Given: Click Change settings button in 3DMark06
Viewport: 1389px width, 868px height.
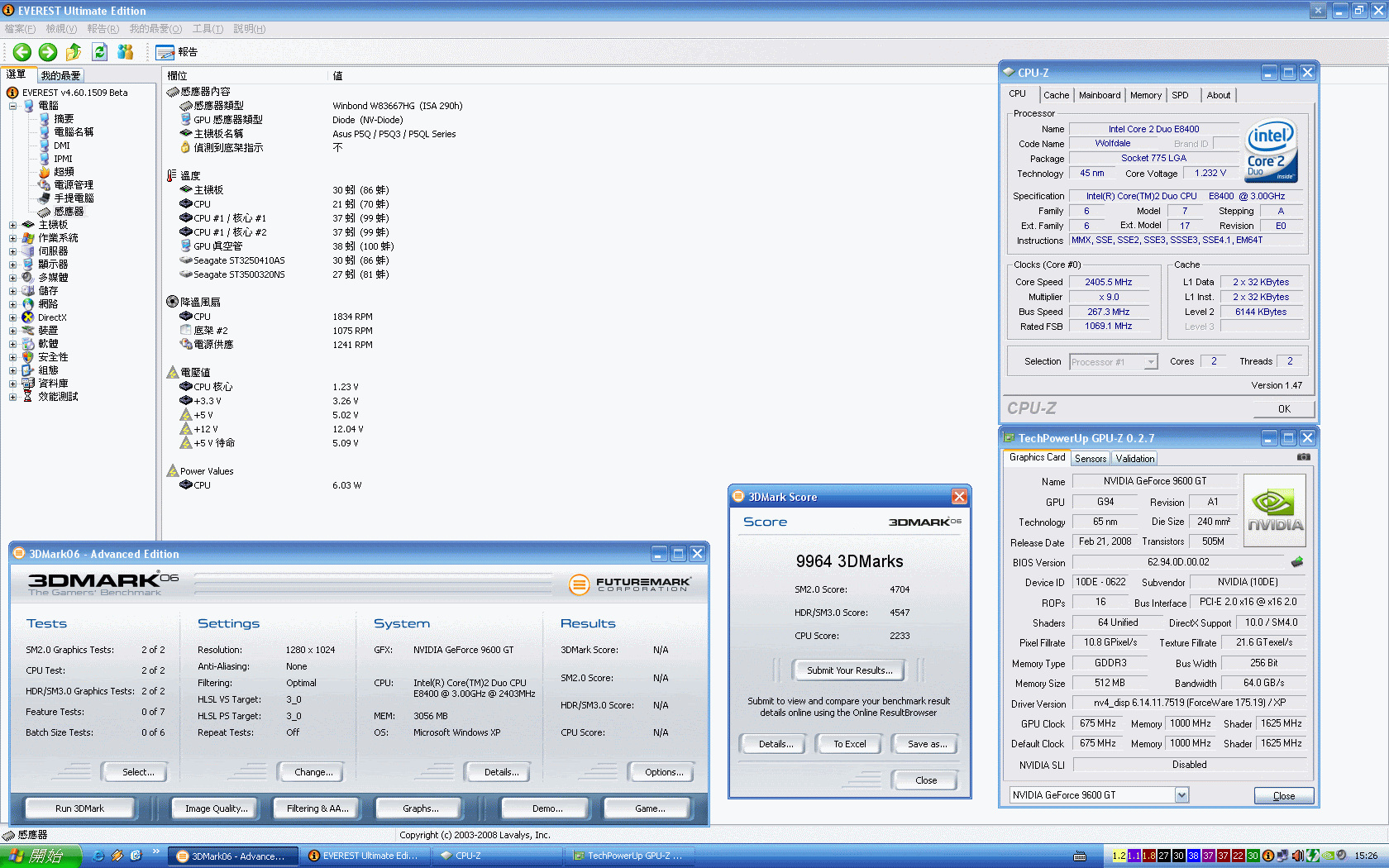Looking at the screenshot, I should pyautogui.click(x=313, y=772).
